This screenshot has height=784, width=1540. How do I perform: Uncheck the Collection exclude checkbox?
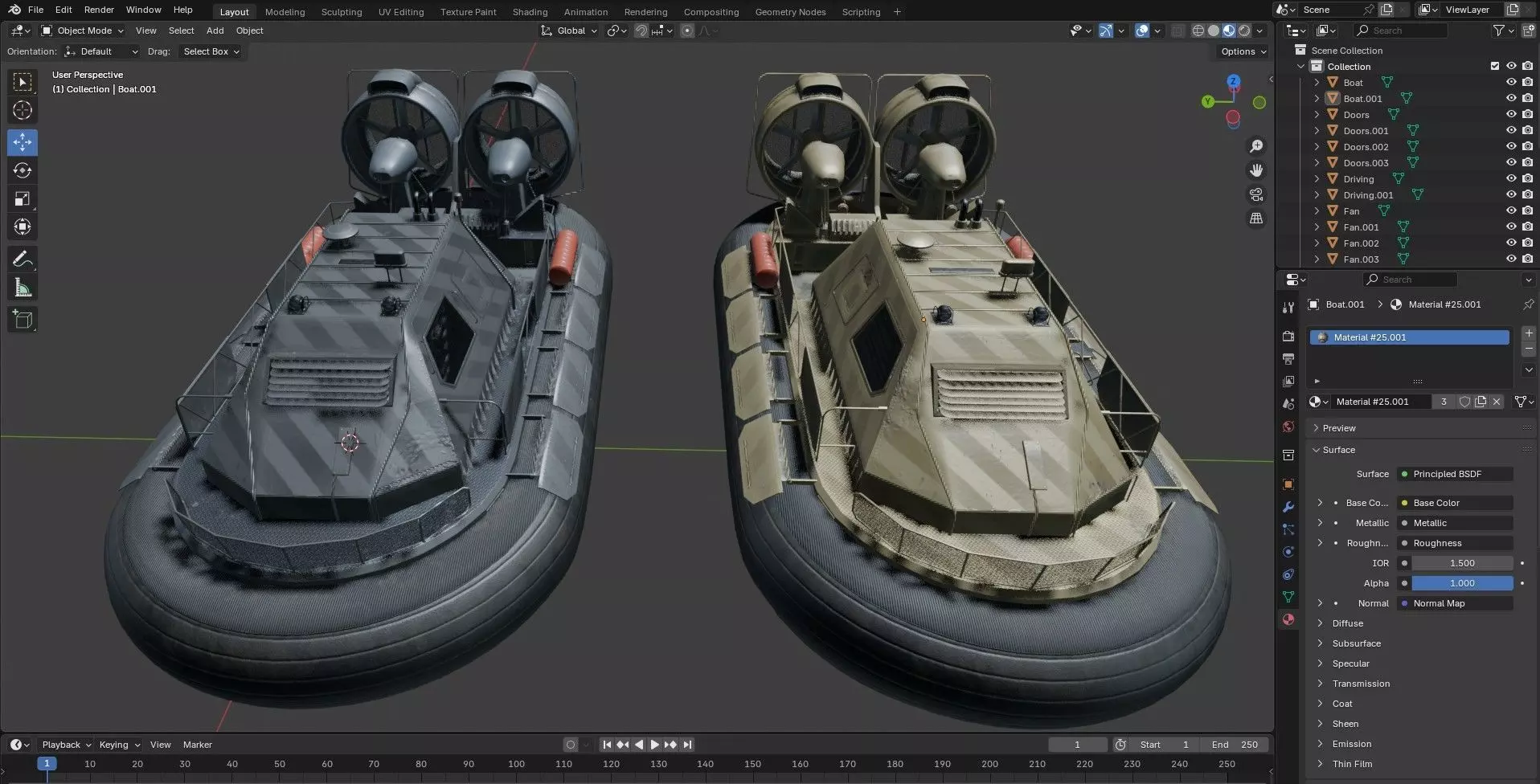[1495, 67]
